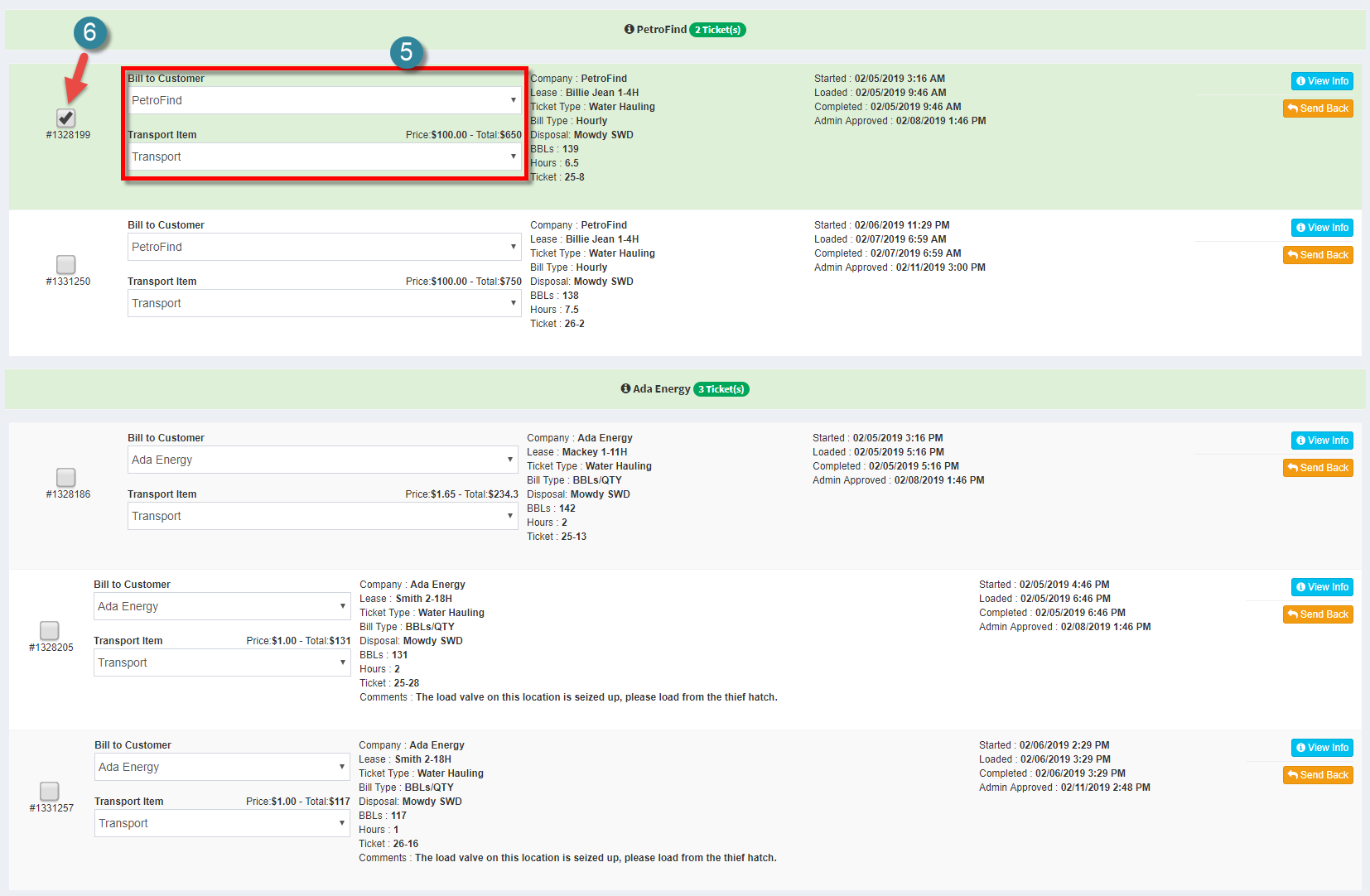Click View Info for ticket 25-8

tap(1322, 81)
